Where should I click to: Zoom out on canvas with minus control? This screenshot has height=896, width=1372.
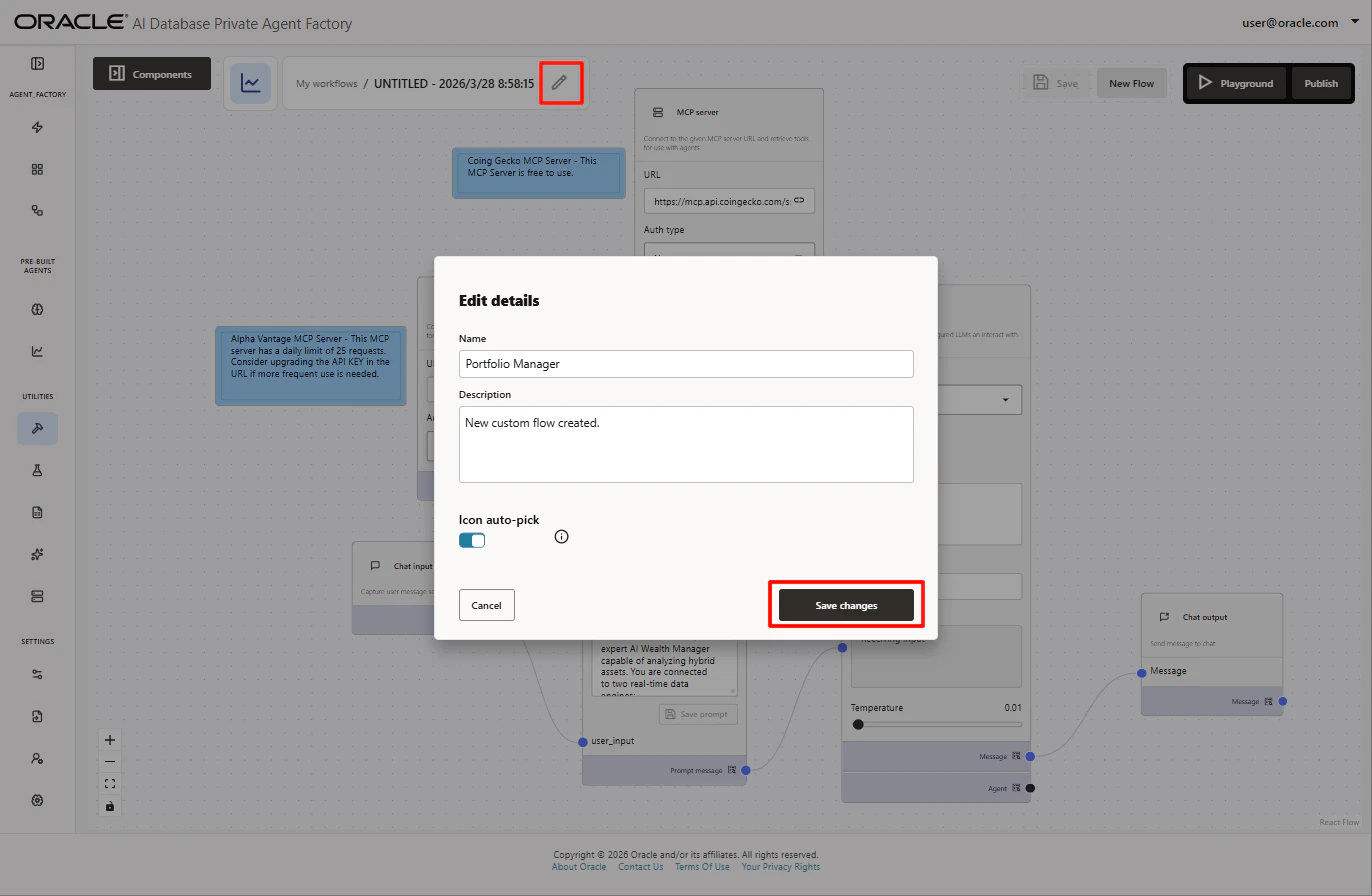coord(110,762)
